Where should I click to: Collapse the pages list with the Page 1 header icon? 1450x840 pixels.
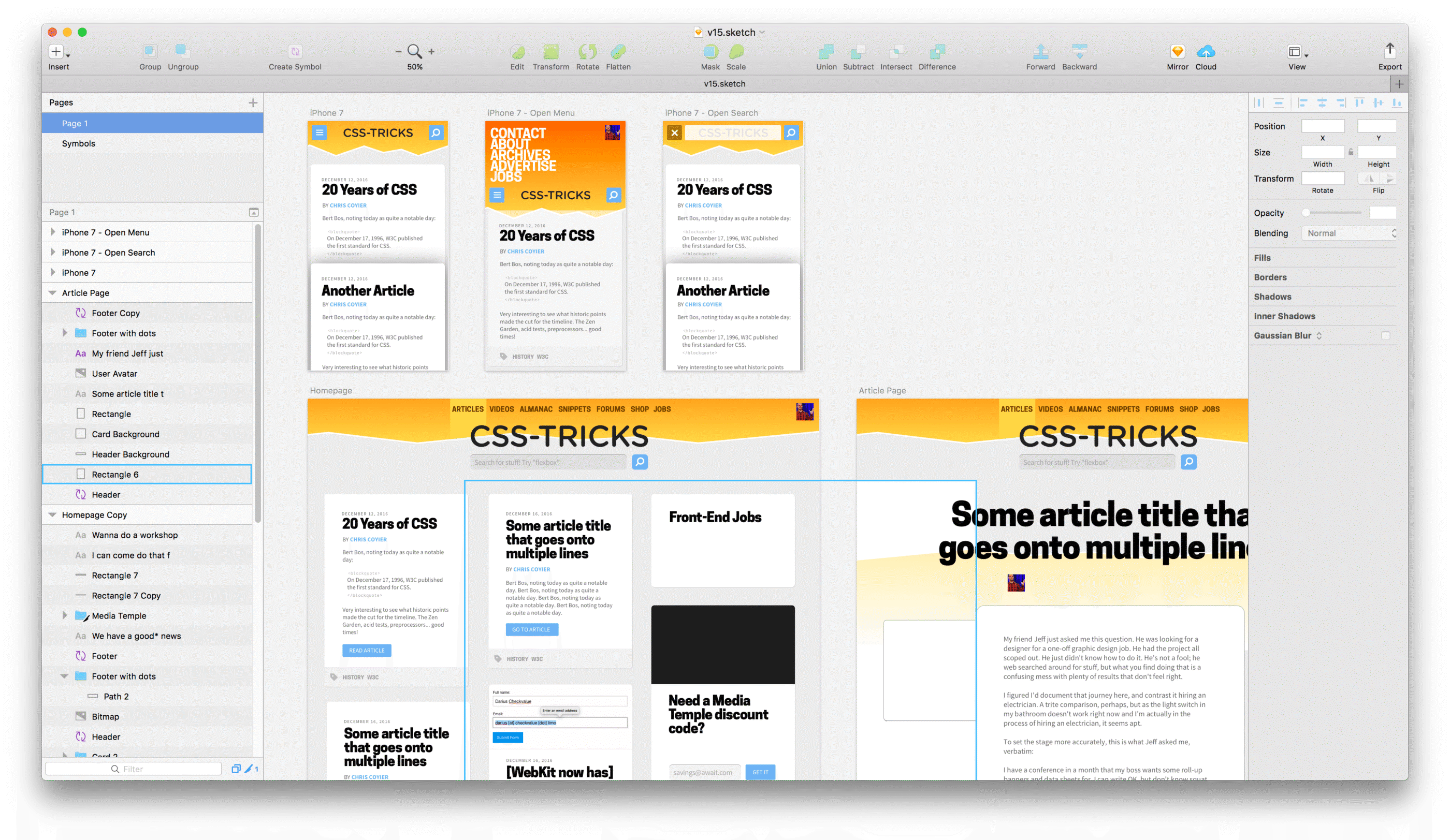(253, 212)
